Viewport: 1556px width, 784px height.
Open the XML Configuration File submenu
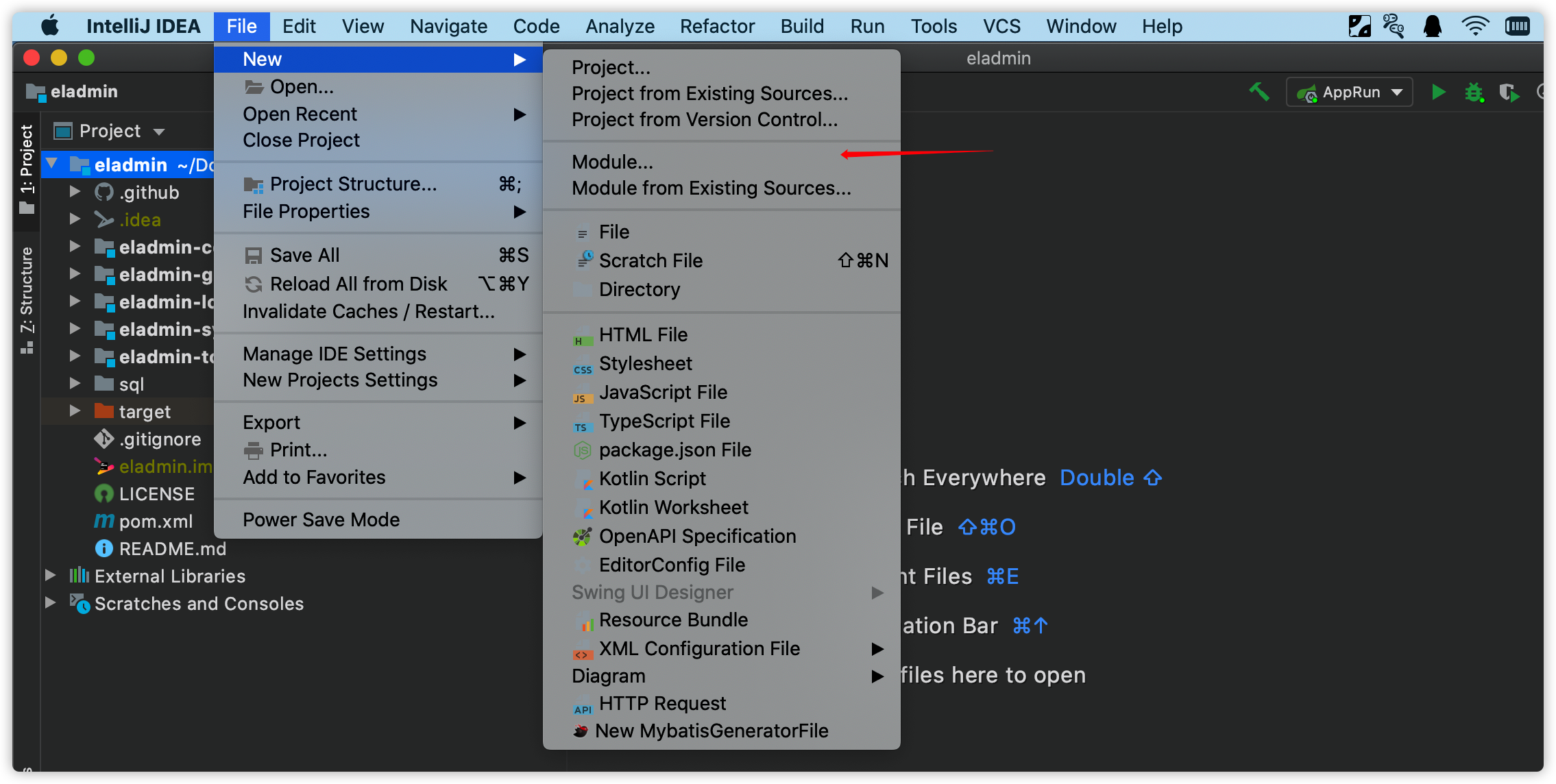[x=722, y=648]
